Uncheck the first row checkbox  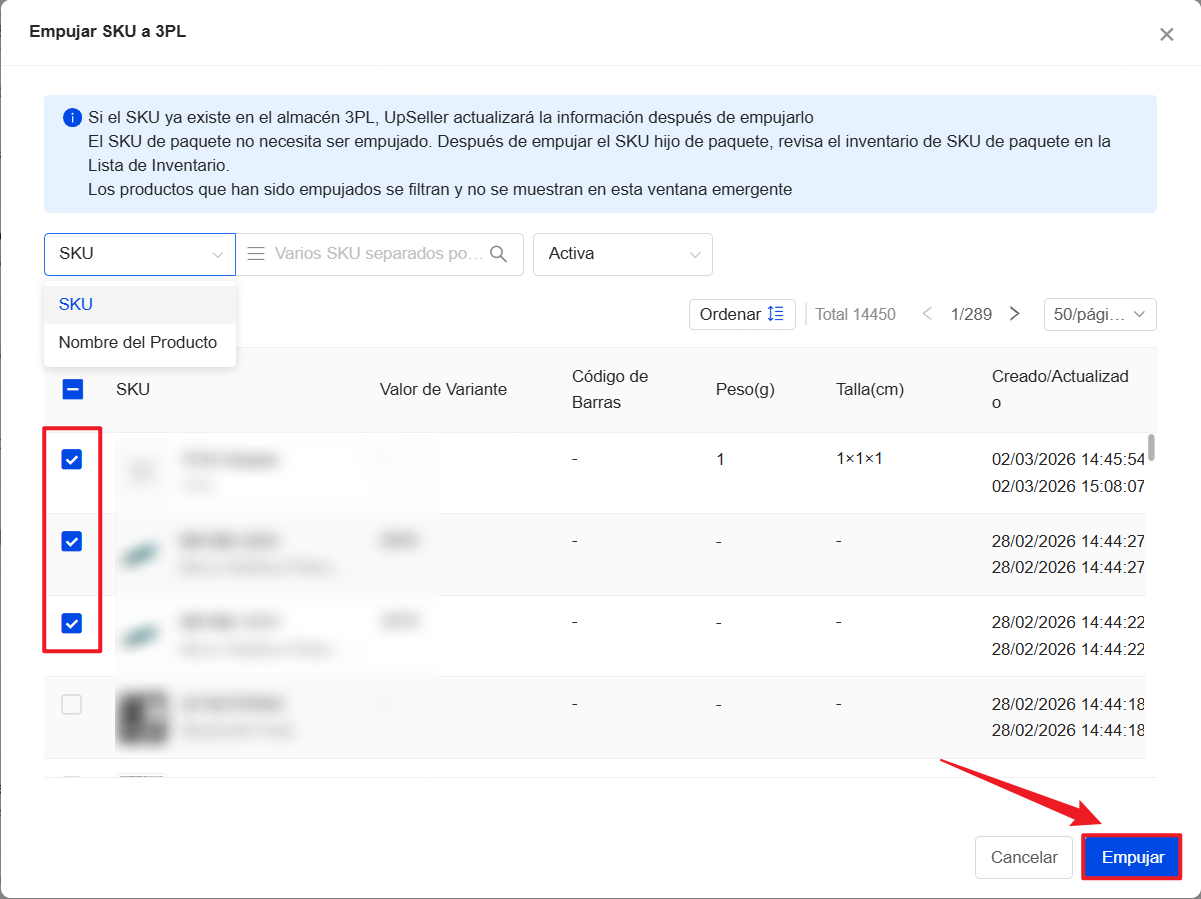coord(72,460)
